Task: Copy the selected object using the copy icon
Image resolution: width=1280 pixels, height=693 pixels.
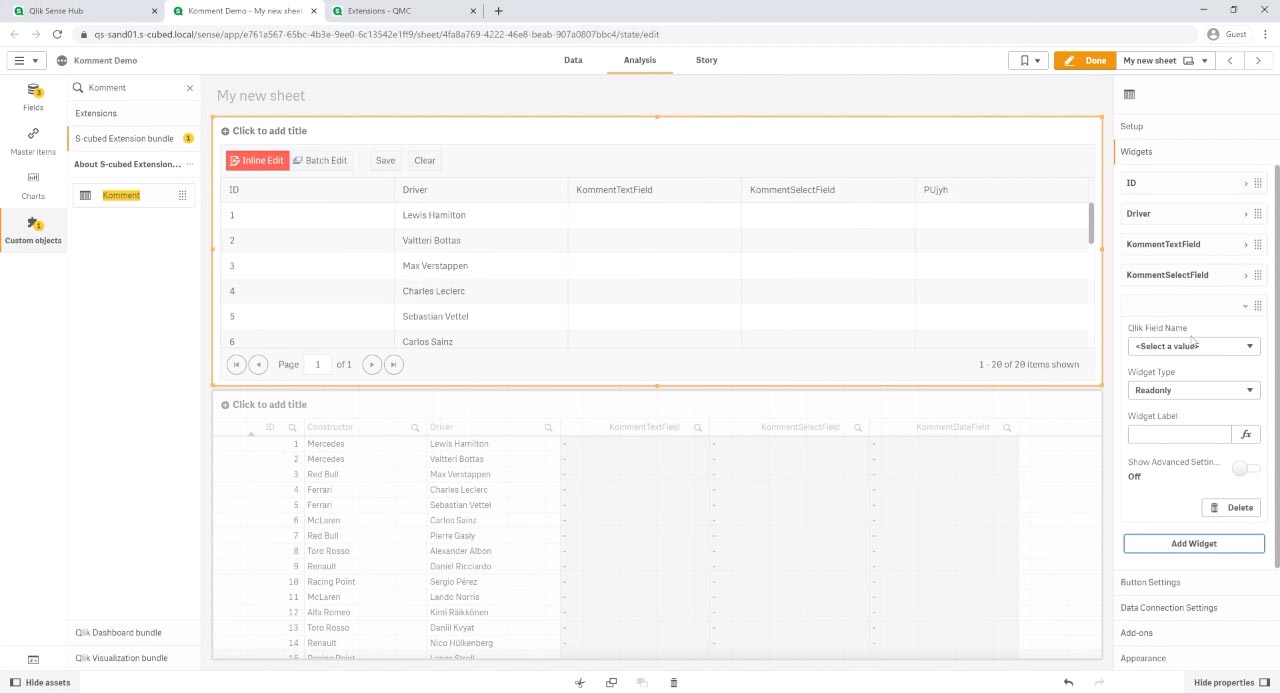Action: point(611,682)
